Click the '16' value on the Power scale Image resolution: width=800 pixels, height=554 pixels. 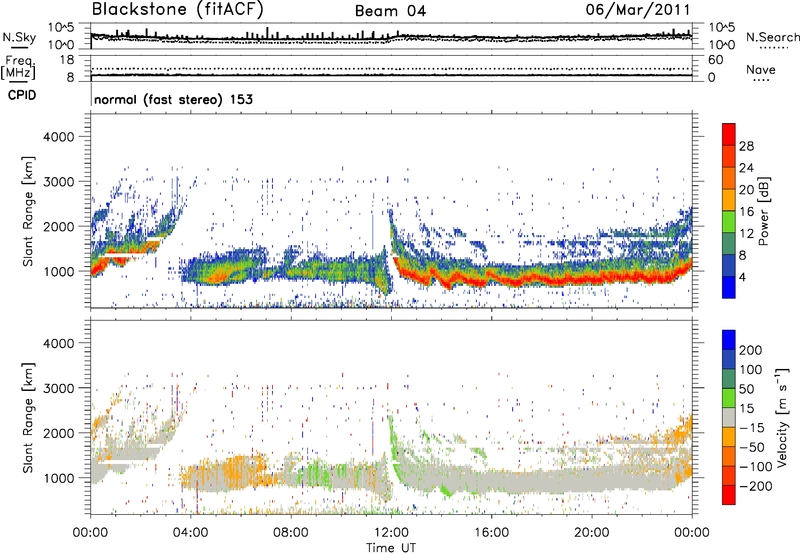(x=746, y=212)
